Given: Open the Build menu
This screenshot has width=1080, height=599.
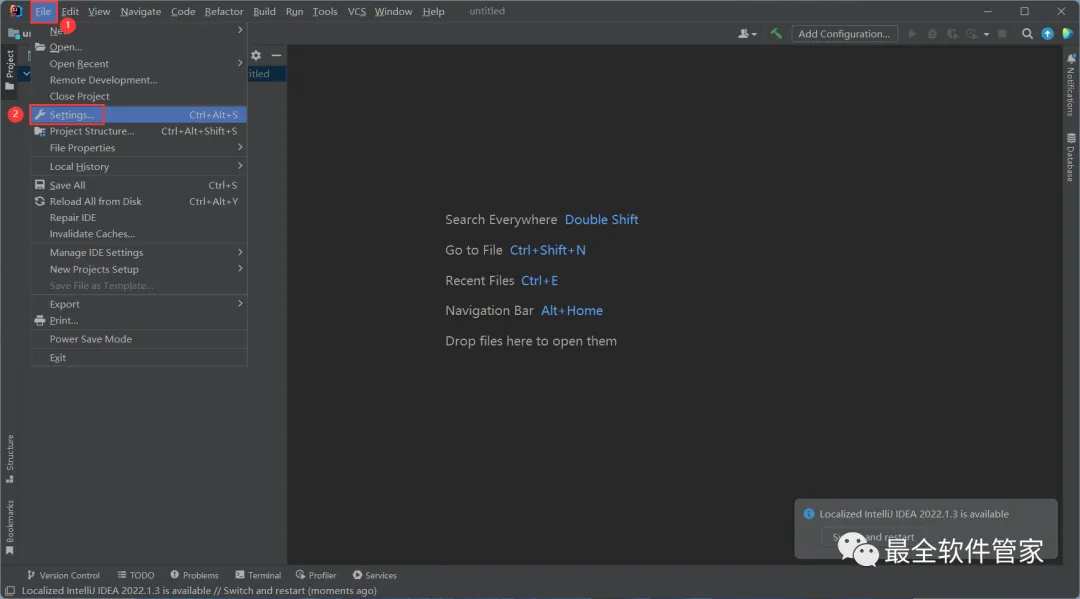Looking at the screenshot, I should pos(264,12).
